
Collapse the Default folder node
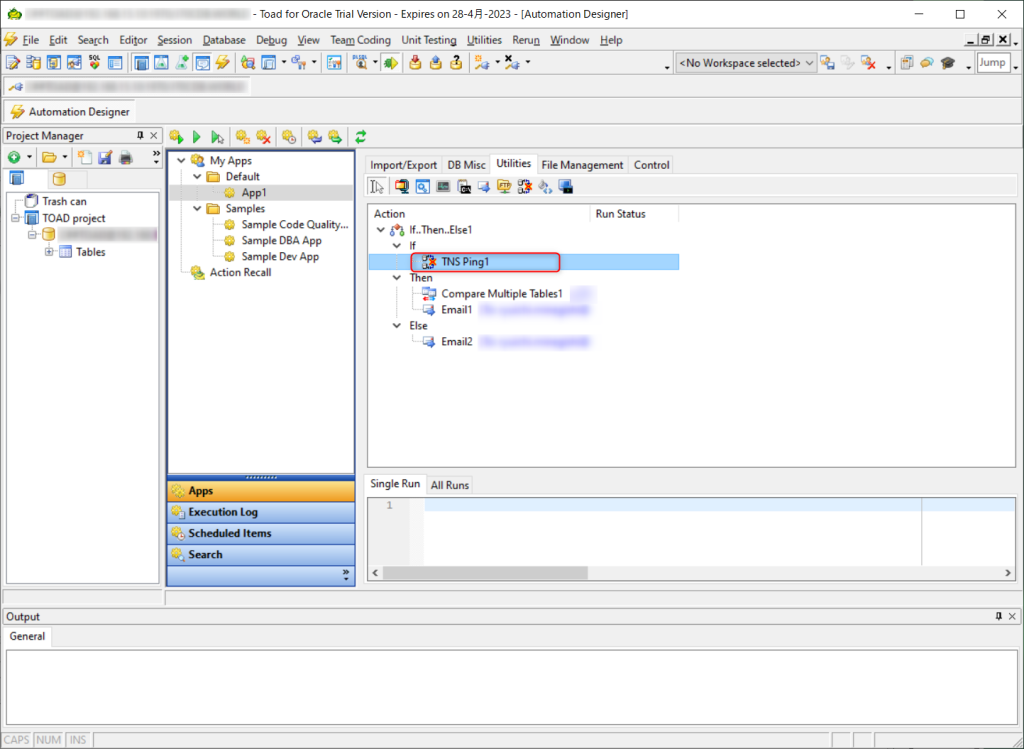197,176
